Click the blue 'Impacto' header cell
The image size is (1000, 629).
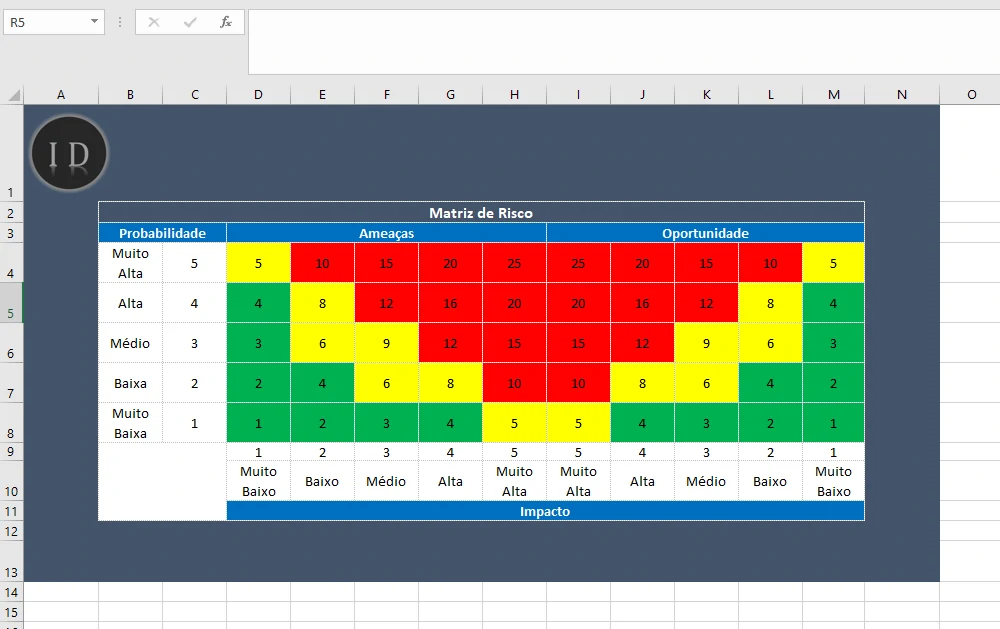(x=546, y=511)
